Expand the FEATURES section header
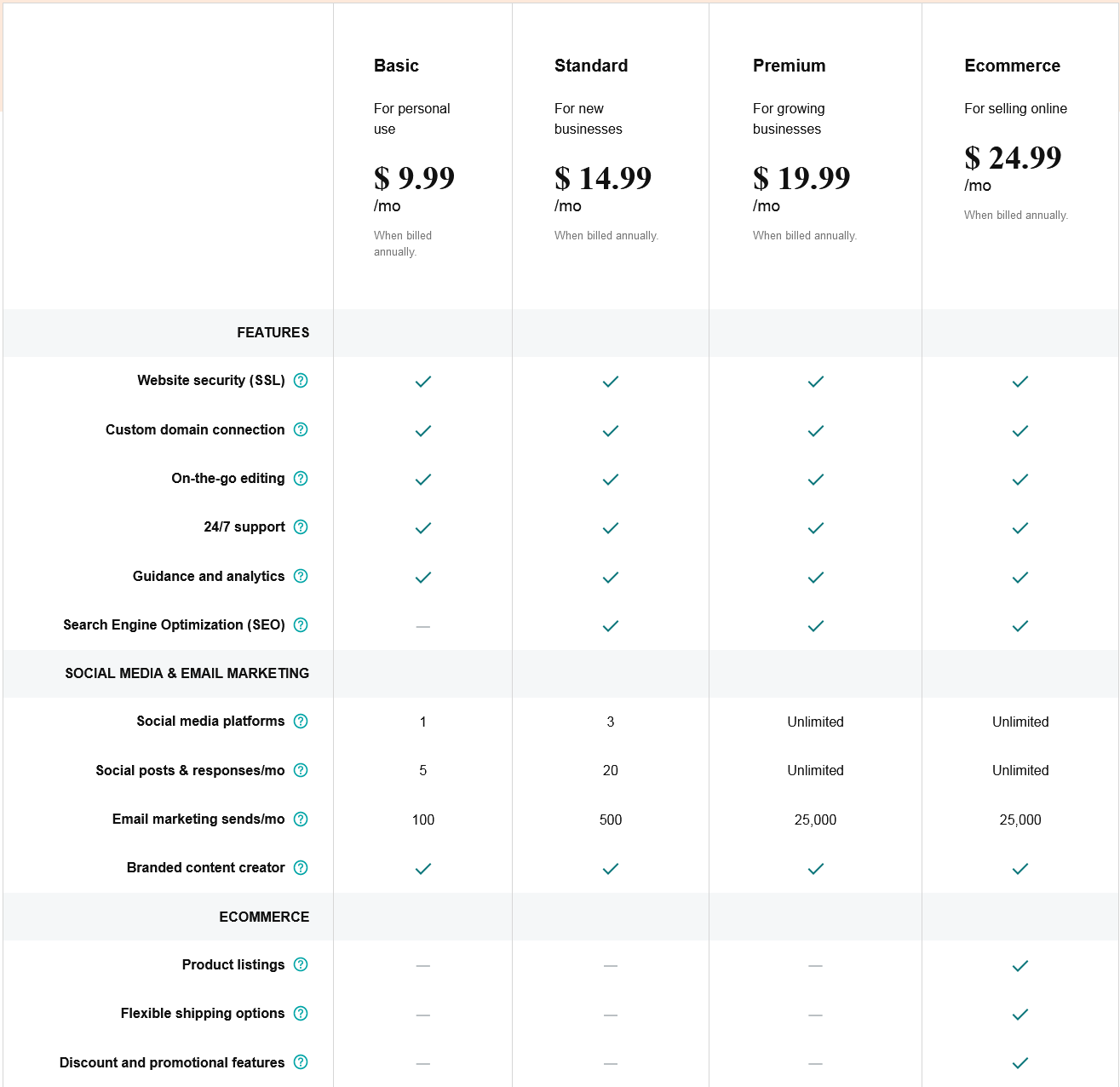Image resolution: width=1120 pixels, height=1087 pixels. tap(273, 333)
